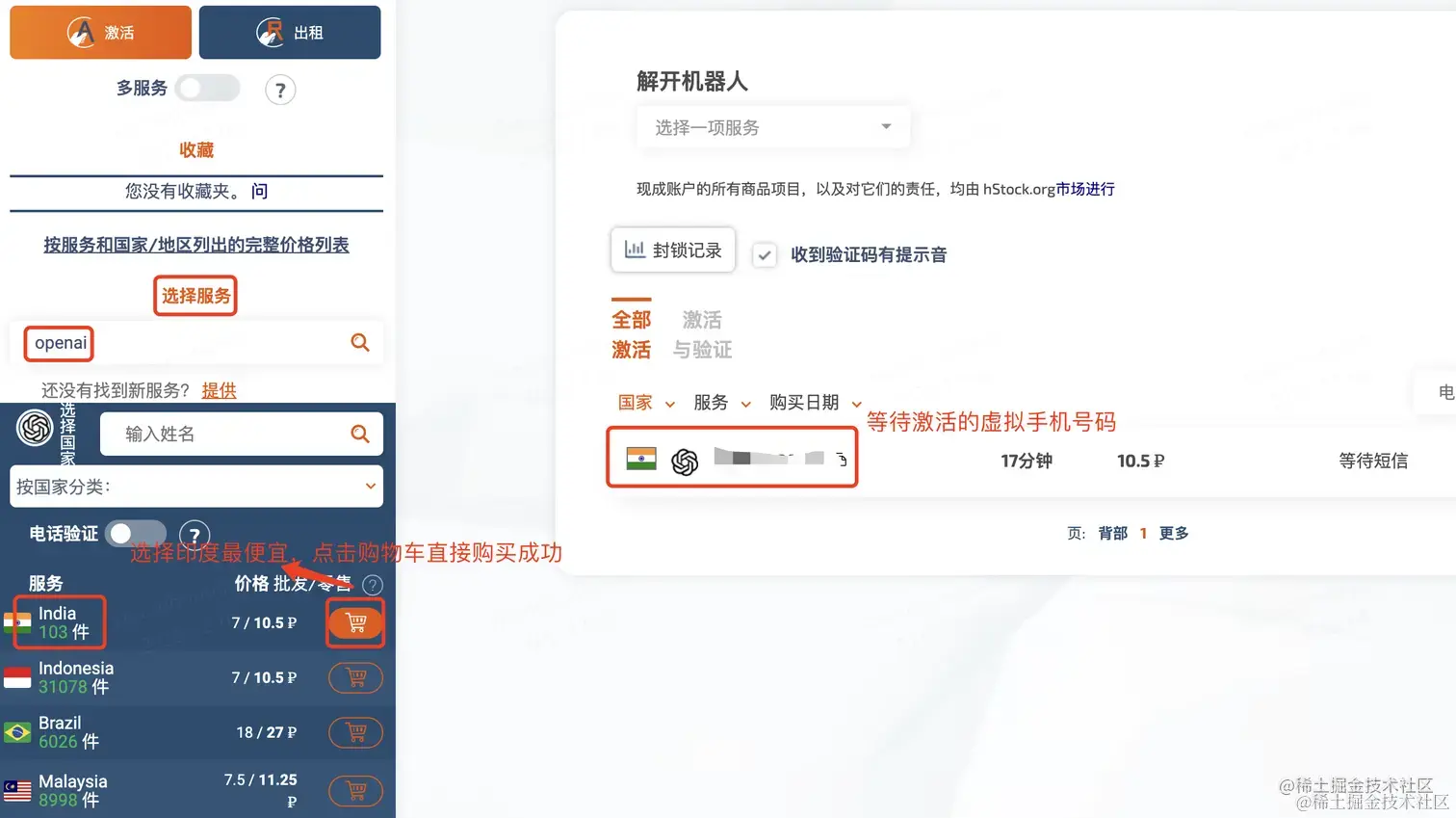Copy the phone number via copy icon
This screenshot has width=1456, height=818.
(841, 459)
